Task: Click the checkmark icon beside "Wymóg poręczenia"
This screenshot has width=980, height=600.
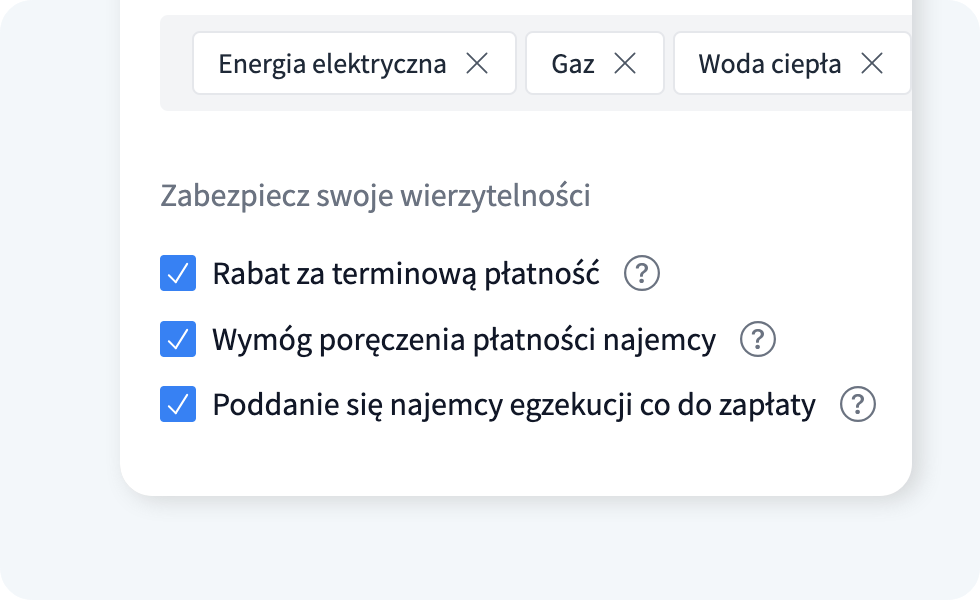Action: [177, 338]
